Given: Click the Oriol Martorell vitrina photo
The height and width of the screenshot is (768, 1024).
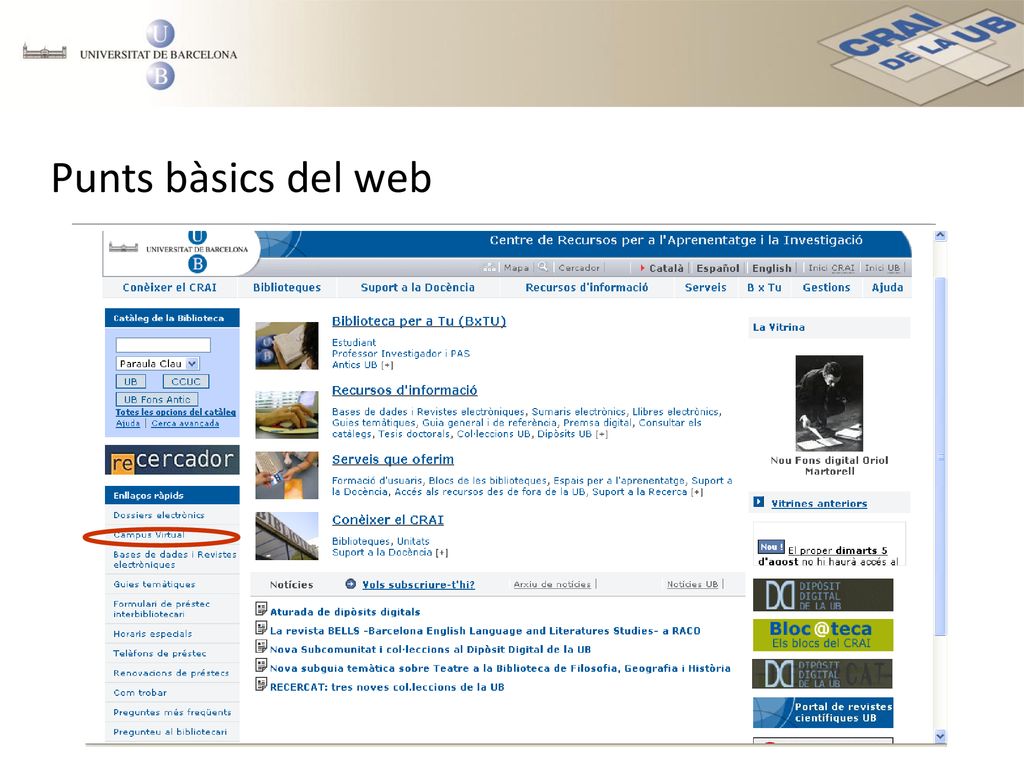Looking at the screenshot, I should point(829,404).
